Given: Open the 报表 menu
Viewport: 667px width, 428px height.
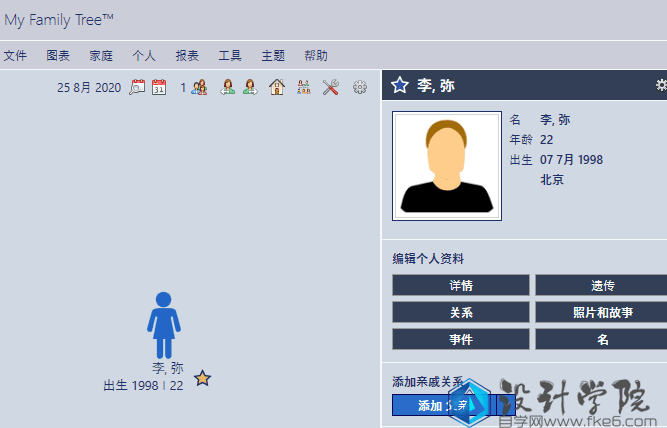Looking at the screenshot, I should pos(187,55).
